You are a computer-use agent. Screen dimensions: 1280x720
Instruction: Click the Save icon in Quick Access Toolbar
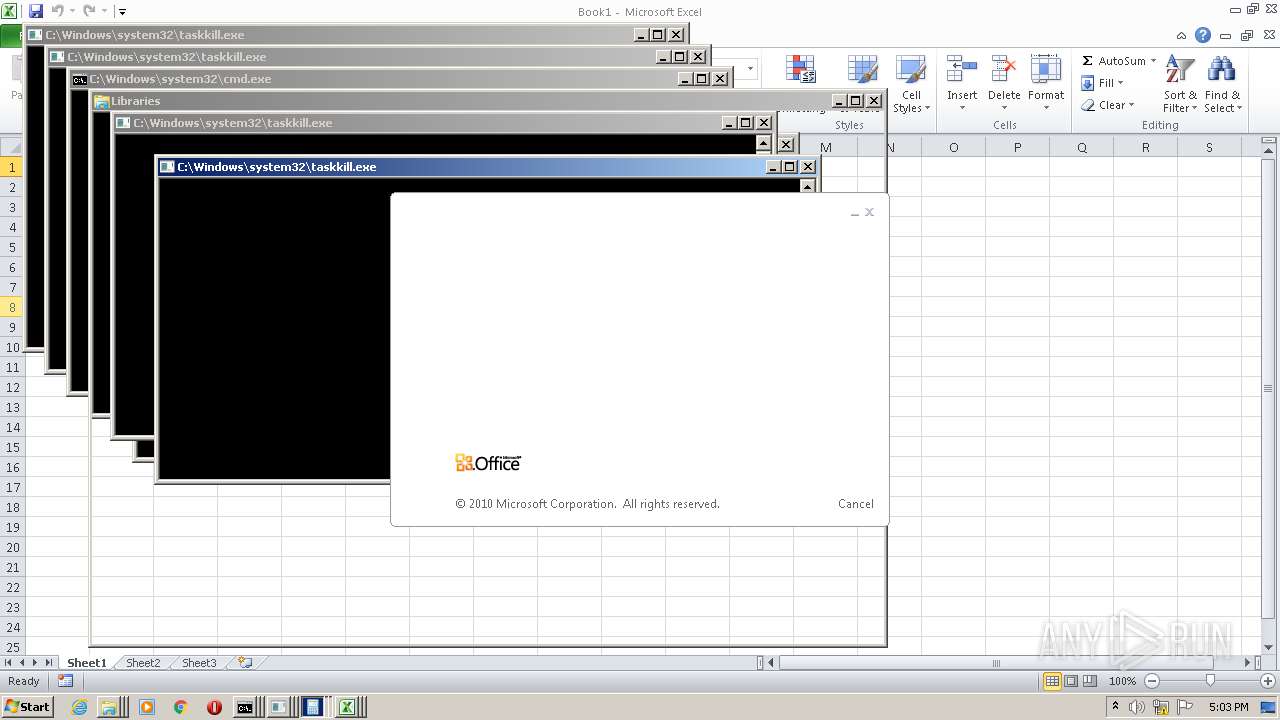[36, 11]
